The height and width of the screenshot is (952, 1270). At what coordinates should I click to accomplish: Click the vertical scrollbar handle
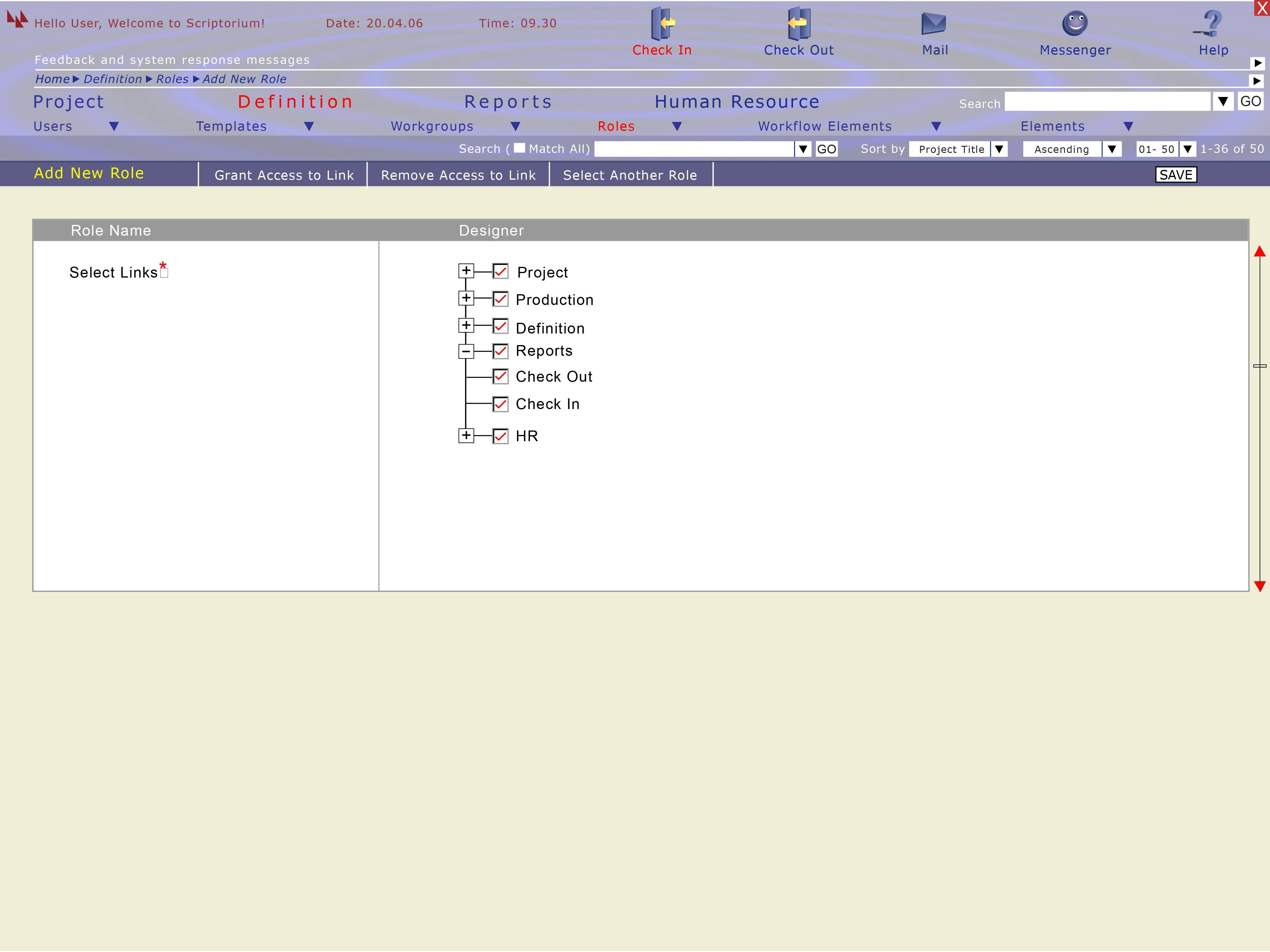(x=1260, y=366)
